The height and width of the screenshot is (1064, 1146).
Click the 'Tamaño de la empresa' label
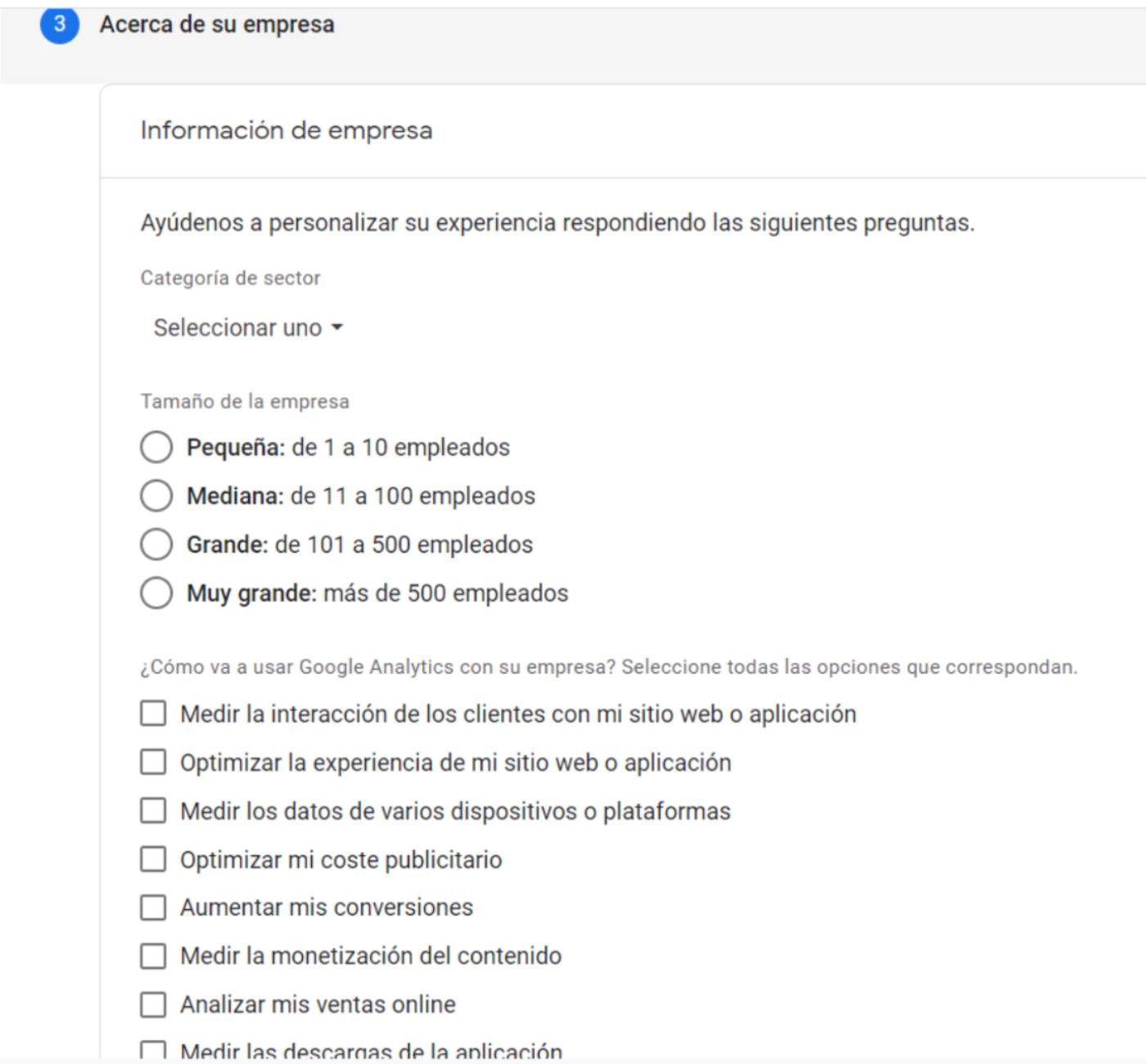(244, 400)
